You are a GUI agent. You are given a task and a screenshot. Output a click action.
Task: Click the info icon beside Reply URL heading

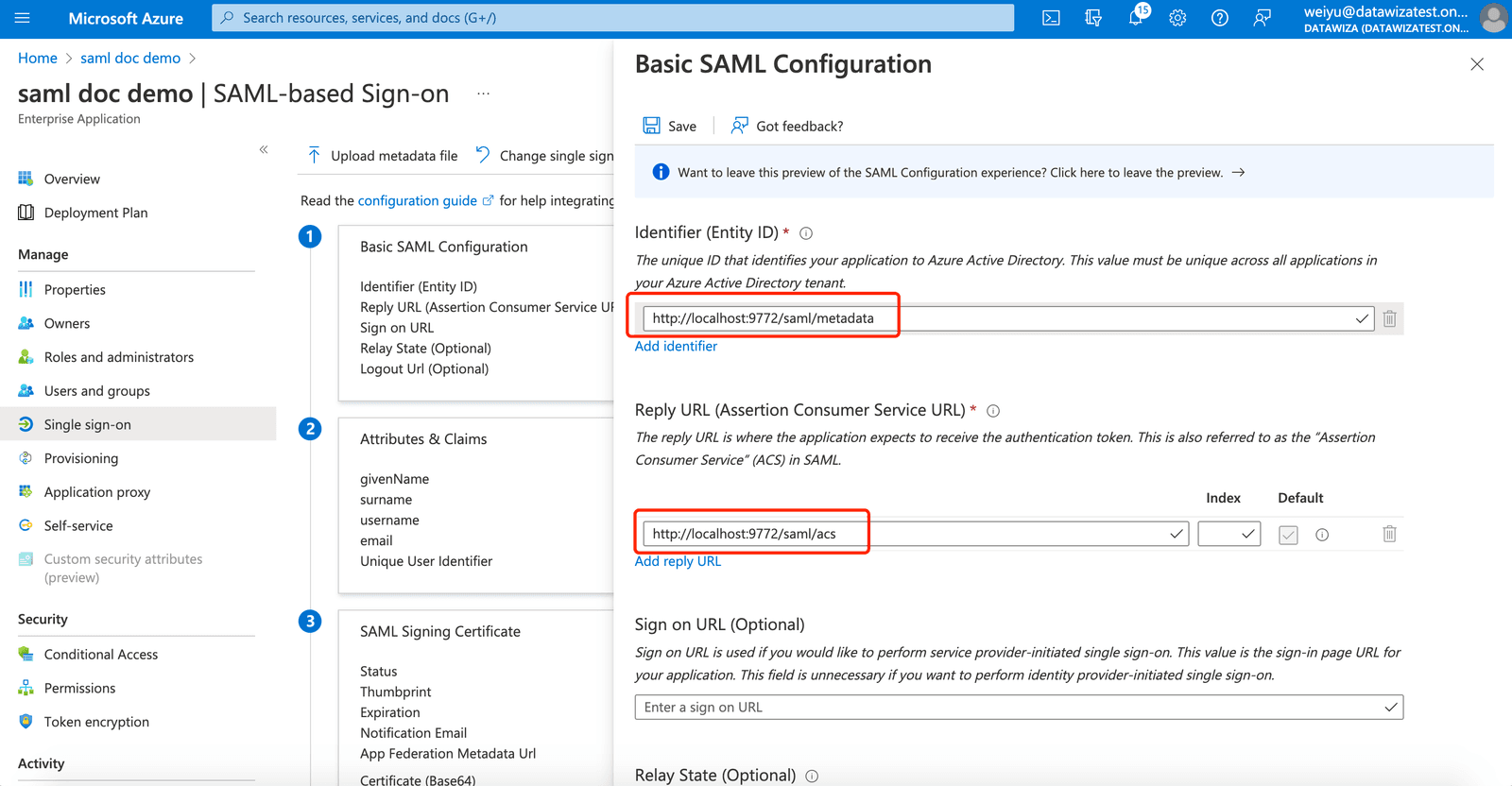pyautogui.click(x=993, y=411)
